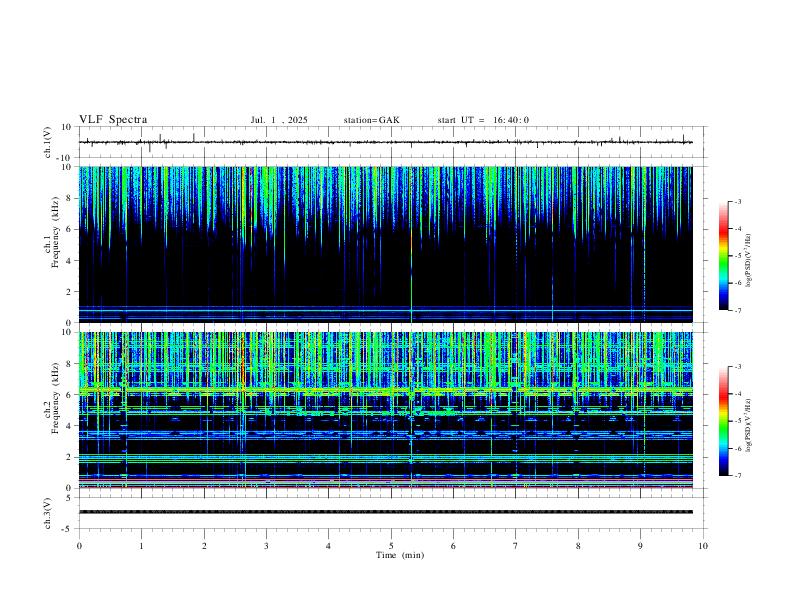Select the date text "Jul. 1, 2025"
Viewport: 792px width, 612px height.
279,120
